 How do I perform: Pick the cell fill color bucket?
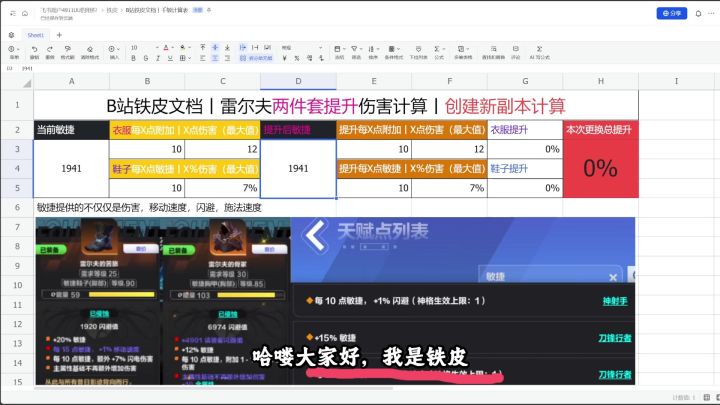[x=184, y=48]
